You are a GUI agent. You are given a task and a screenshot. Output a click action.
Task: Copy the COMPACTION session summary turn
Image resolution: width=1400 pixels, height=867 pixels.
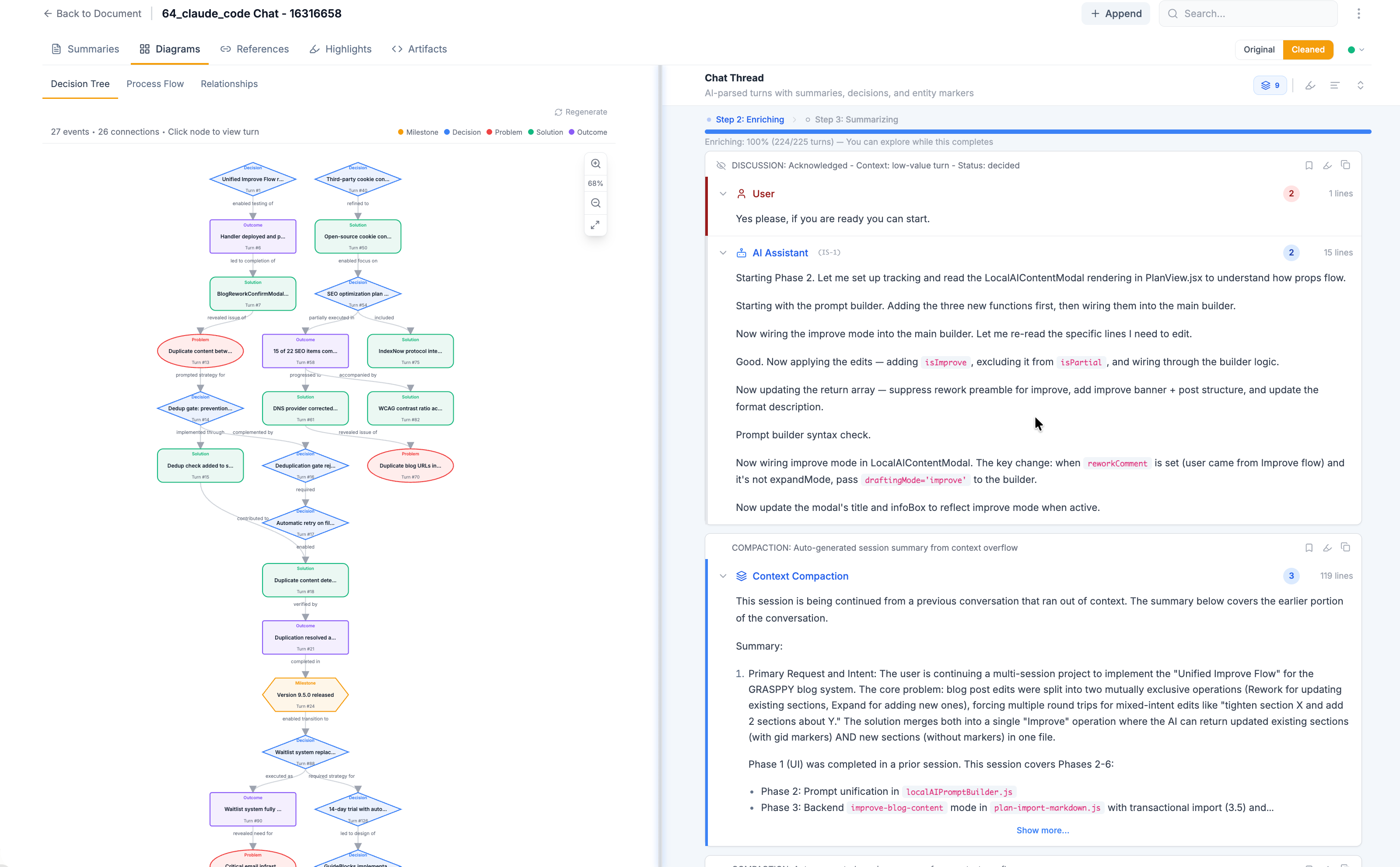point(1345,548)
